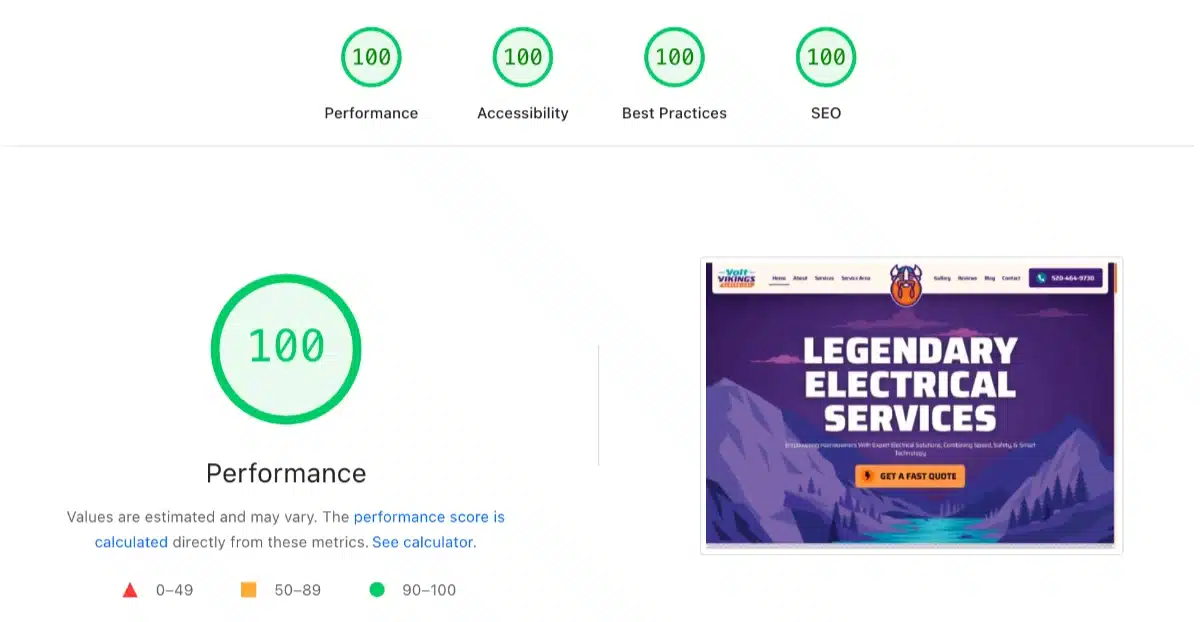This screenshot has width=1200, height=622.
Task: Select the SEO score circle
Action: click(826, 58)
